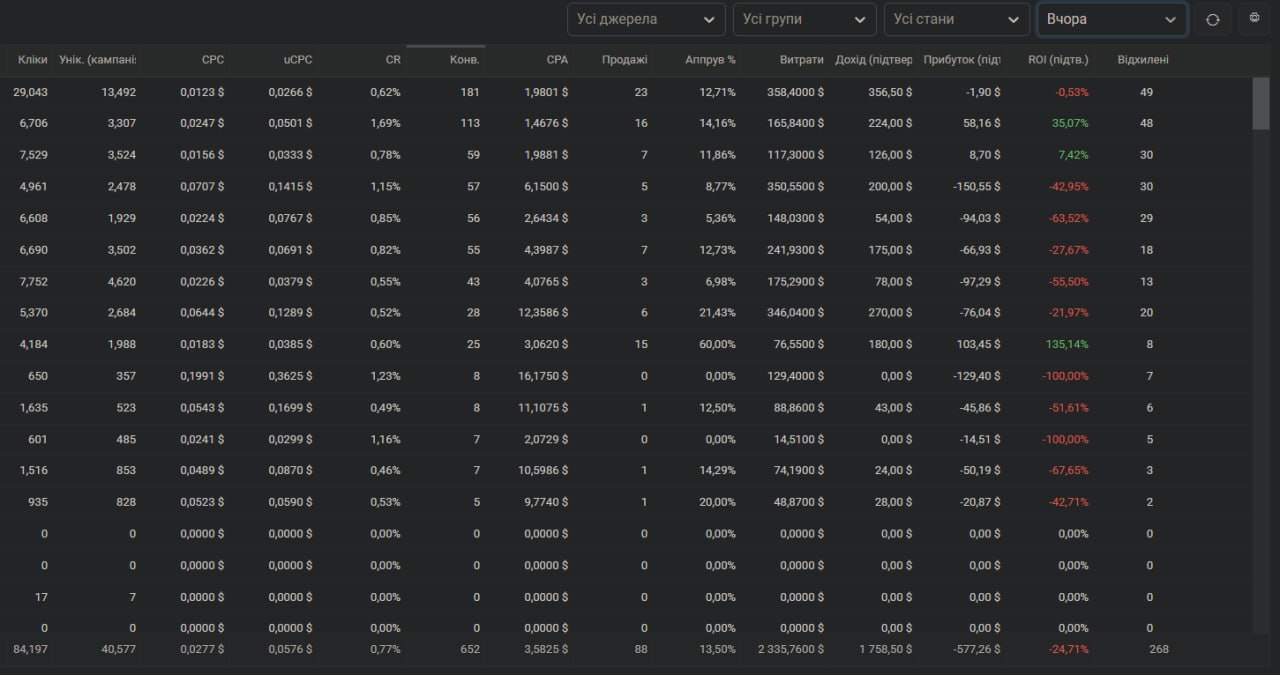Image resolution: width=1280 pixels, height=675 pixels.
Task: Click the uCPC cell '0,3625 $'
Action: pos(290,376)
